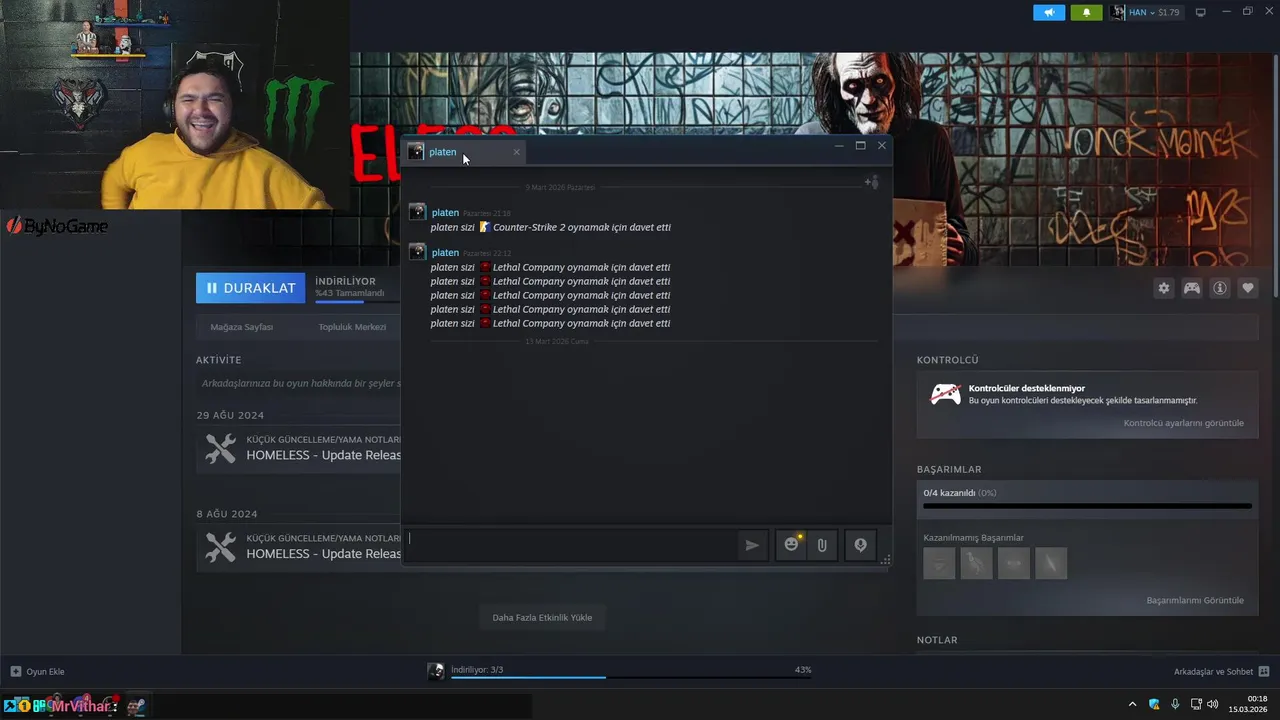Screen dimensions: 1280x720
Task: Click the Counter-Strike 2 game icon in invite
Action: pyautogui.click(x=484, y=227)
